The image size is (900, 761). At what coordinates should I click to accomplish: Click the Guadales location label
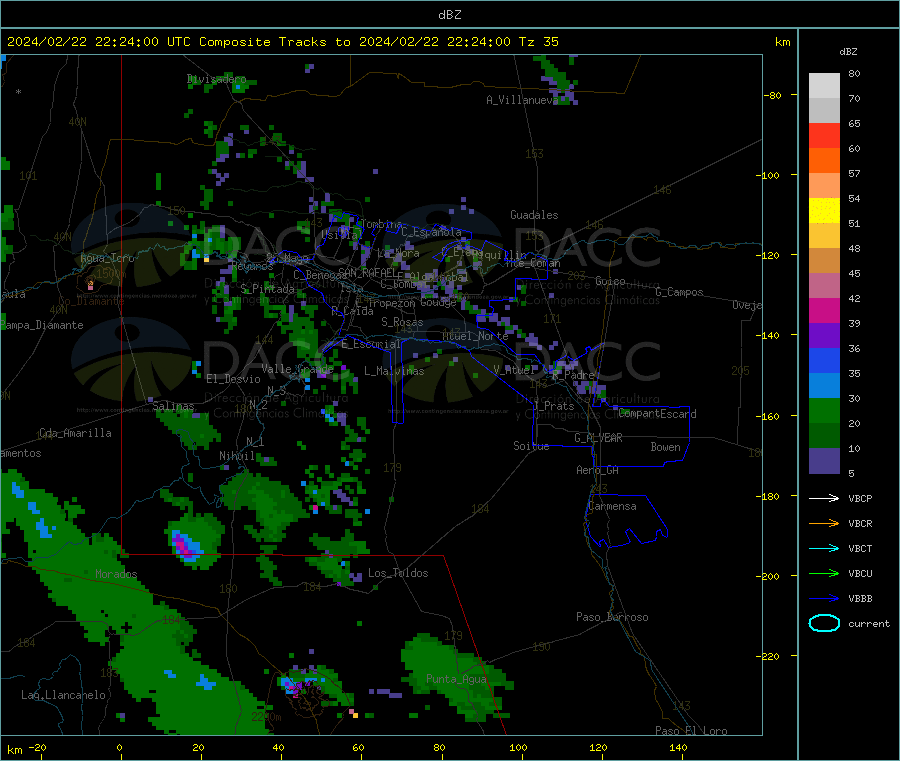[534, 215]
